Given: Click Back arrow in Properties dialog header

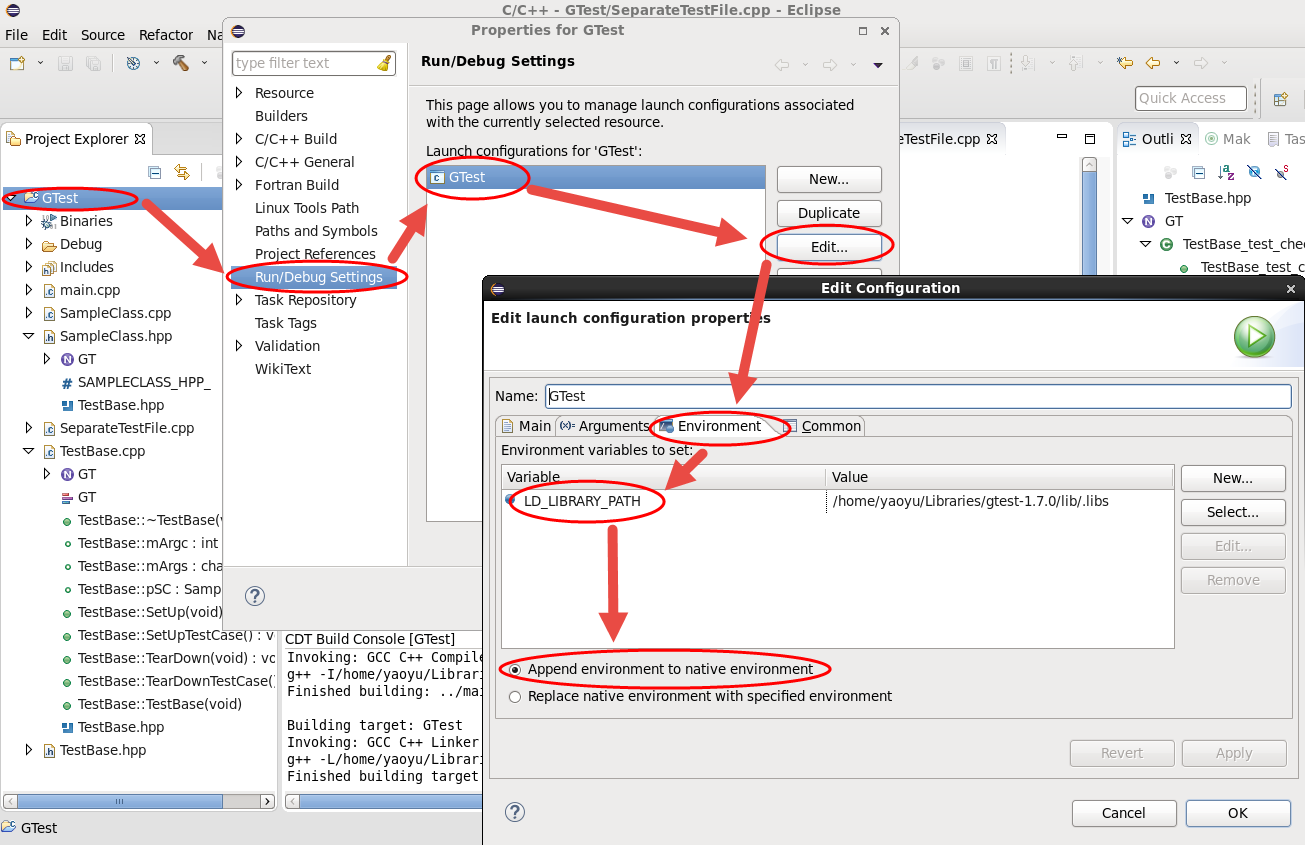Looking at the screenshot, I should pyautogui.click(x=782, y=65).
